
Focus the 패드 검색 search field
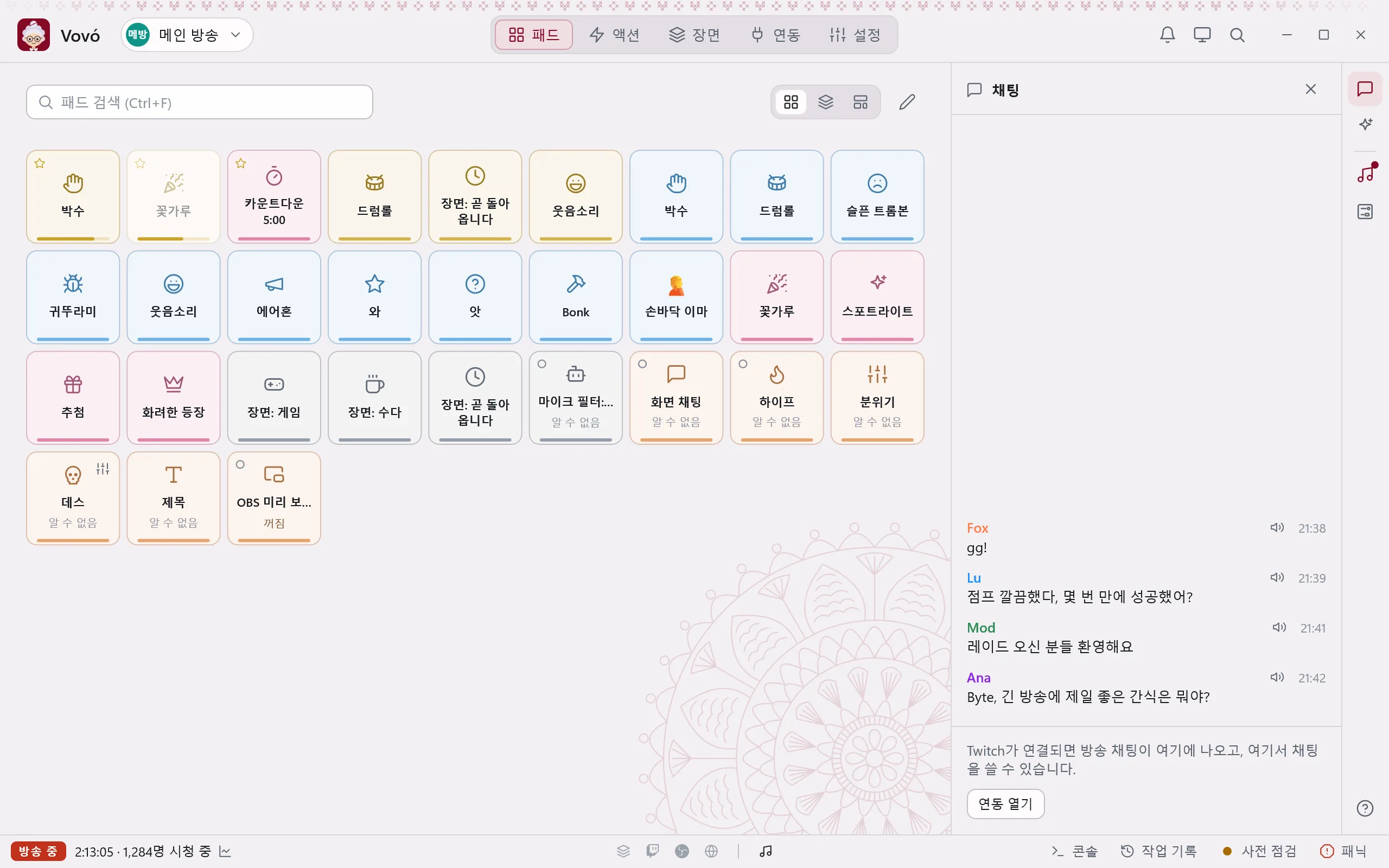(199, 102)
